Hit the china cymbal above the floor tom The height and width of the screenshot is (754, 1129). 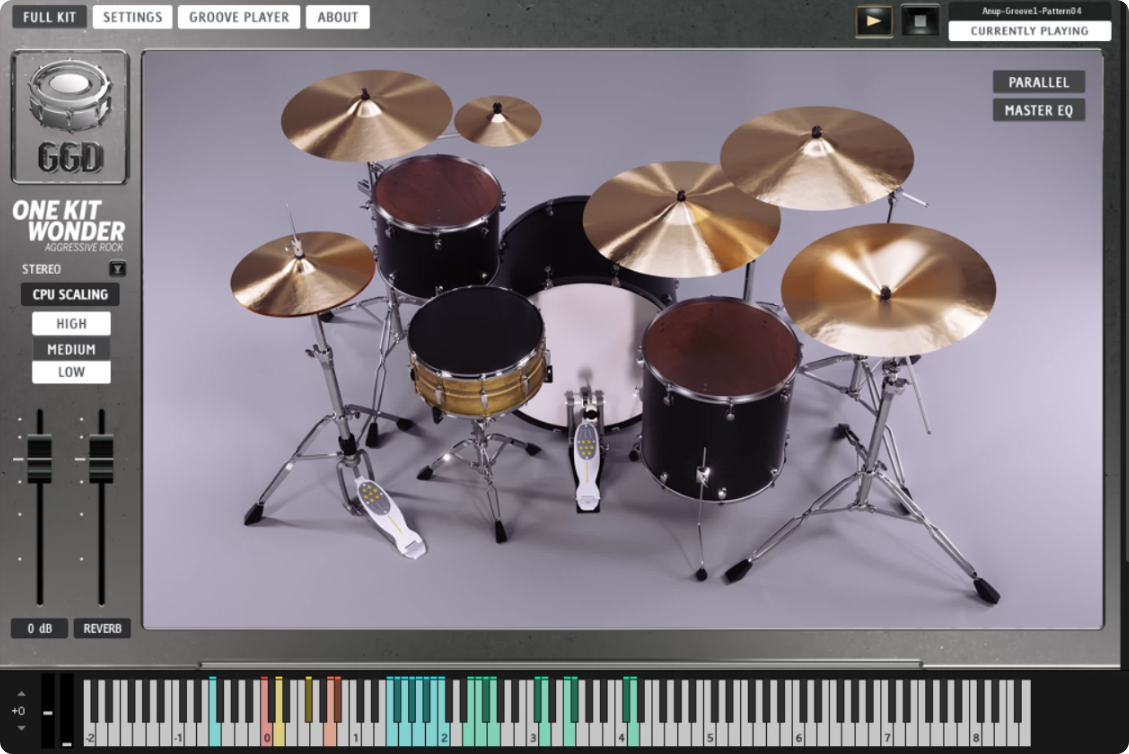click(888, 288)
